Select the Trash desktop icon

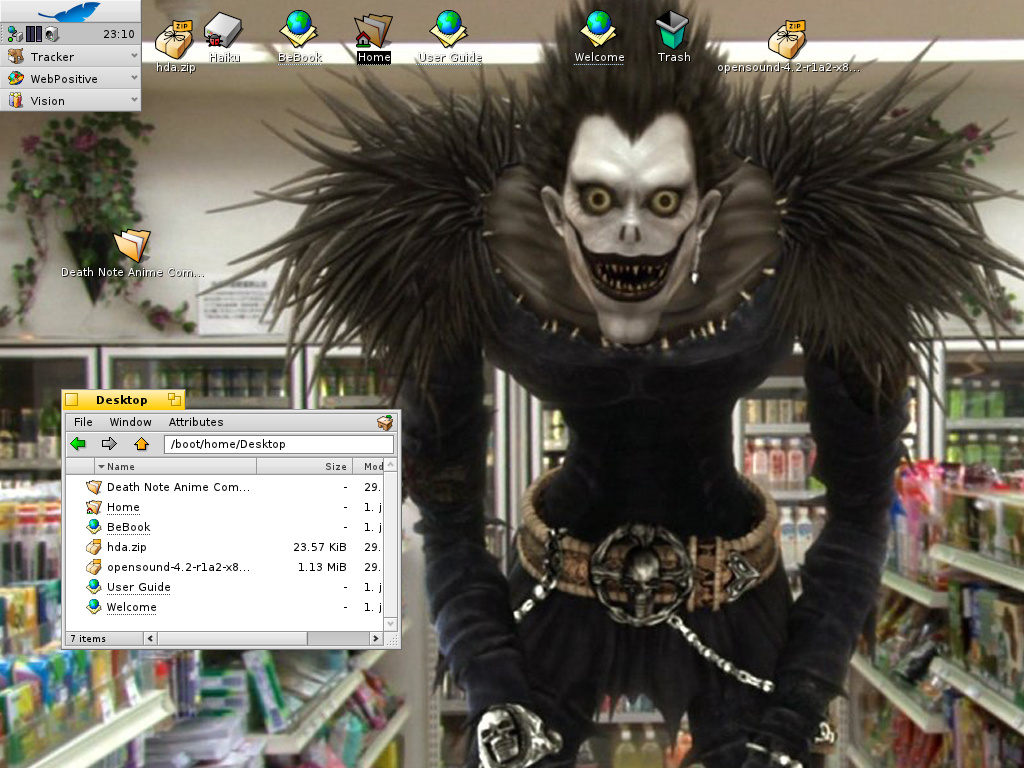pos(673,30)
